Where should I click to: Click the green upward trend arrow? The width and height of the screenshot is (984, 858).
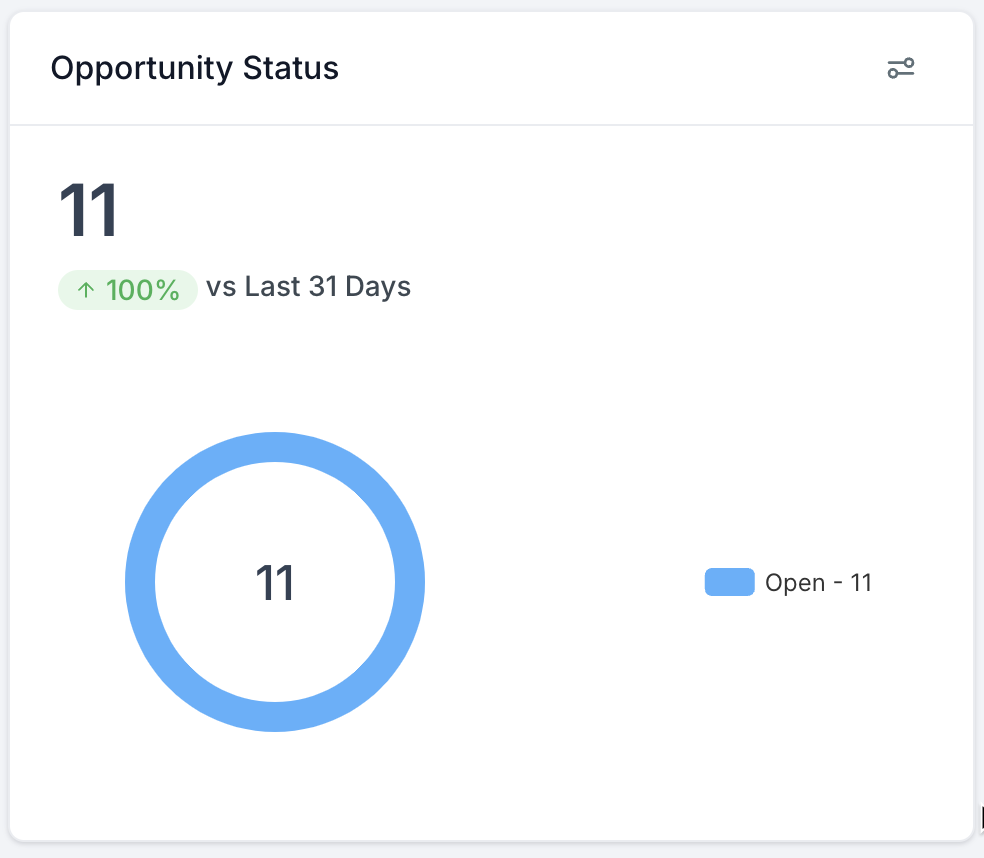pyautogui.click(x=86, y=290)
